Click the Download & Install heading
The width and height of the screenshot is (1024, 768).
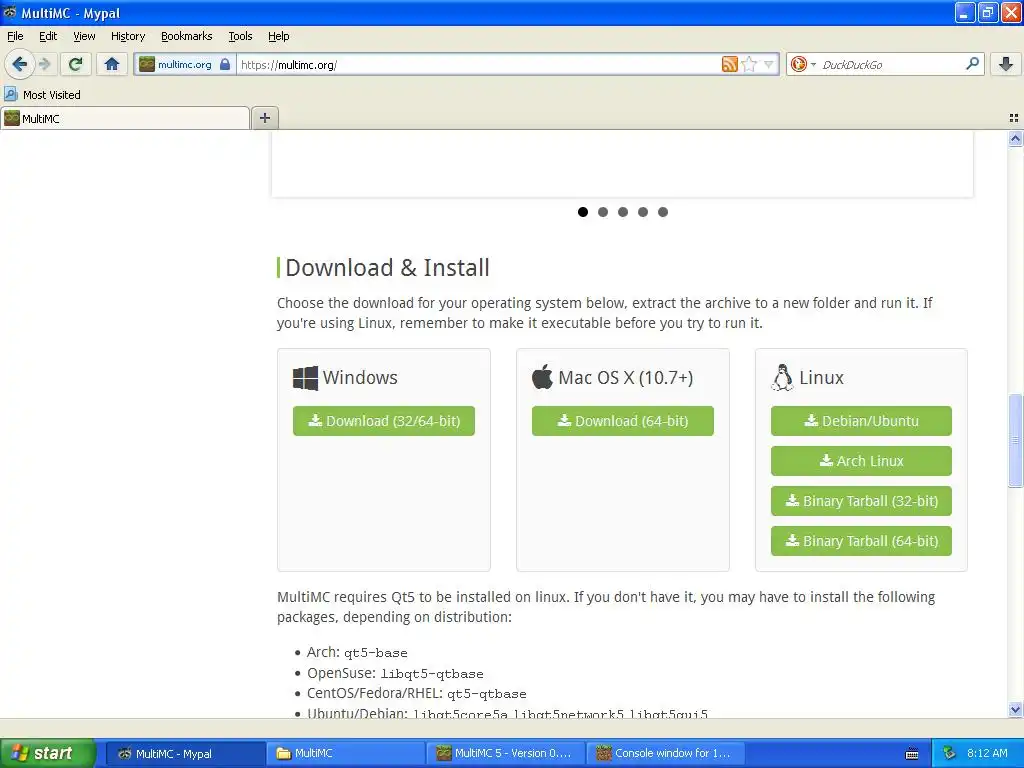tap(387, 268)
